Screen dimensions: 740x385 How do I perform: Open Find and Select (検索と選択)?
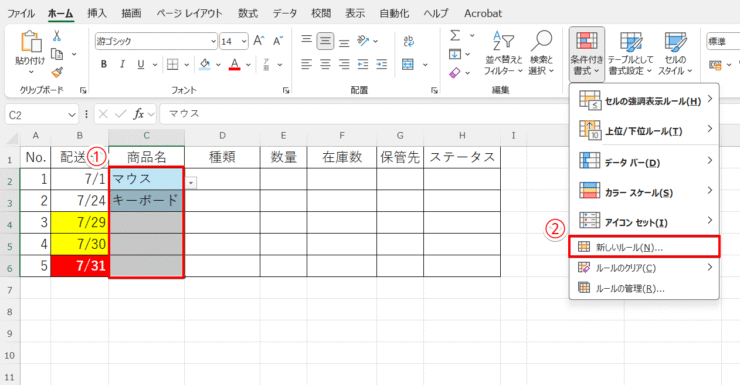coord(541,52)
